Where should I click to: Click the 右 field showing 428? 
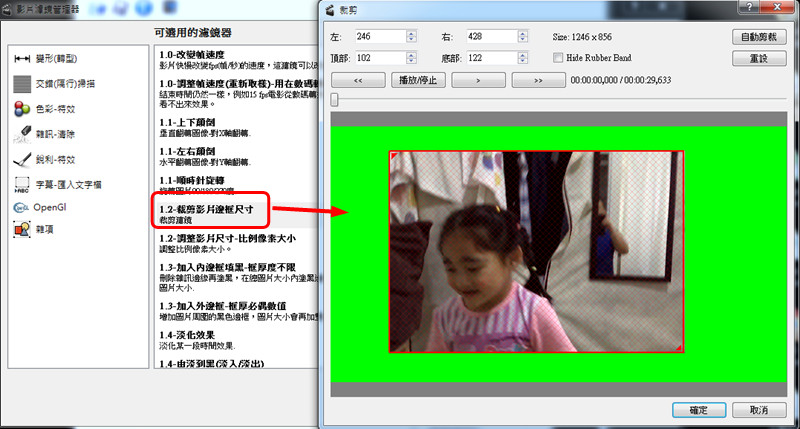click(492, 37)
